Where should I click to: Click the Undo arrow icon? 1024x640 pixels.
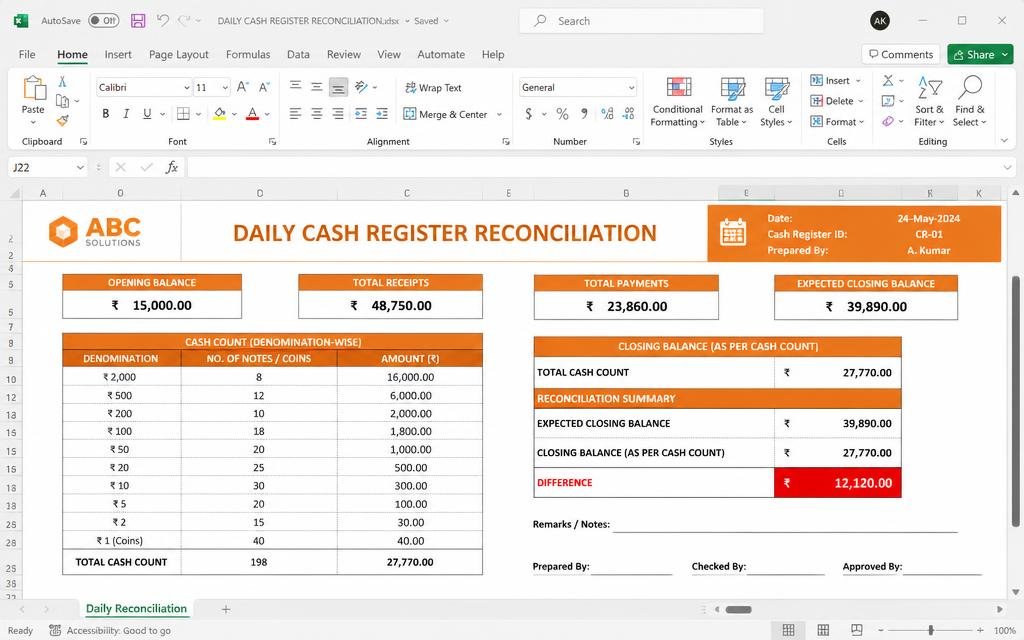coord(163,21)
